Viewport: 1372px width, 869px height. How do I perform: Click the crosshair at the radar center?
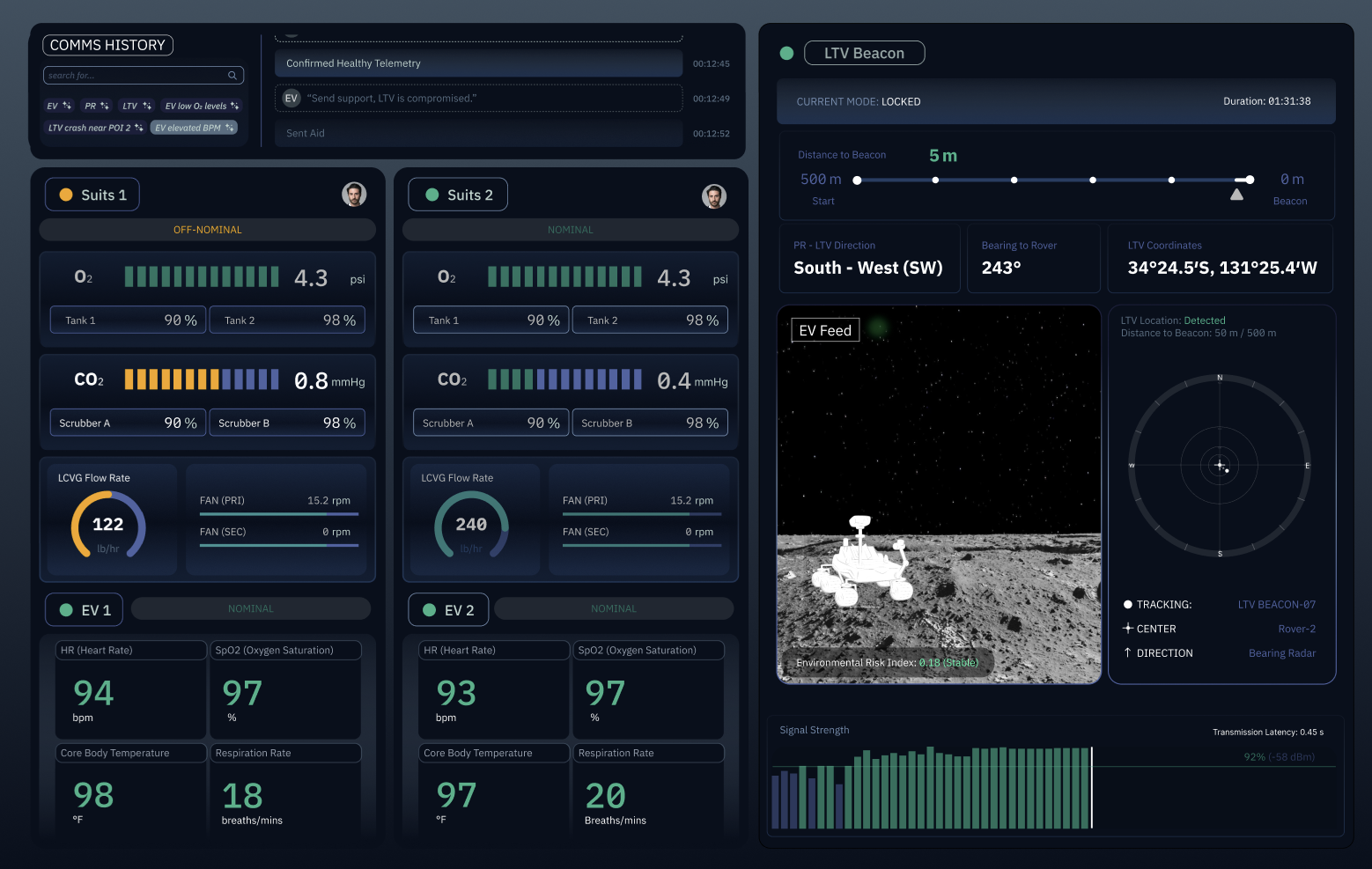coord(1220,465)
